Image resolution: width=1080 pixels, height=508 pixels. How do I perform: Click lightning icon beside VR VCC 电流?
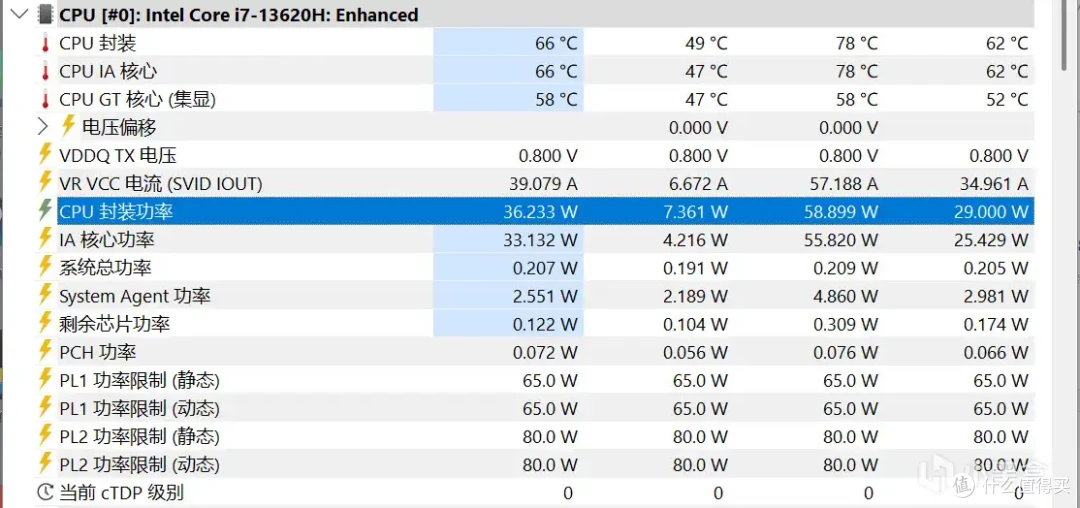[45, 182]
